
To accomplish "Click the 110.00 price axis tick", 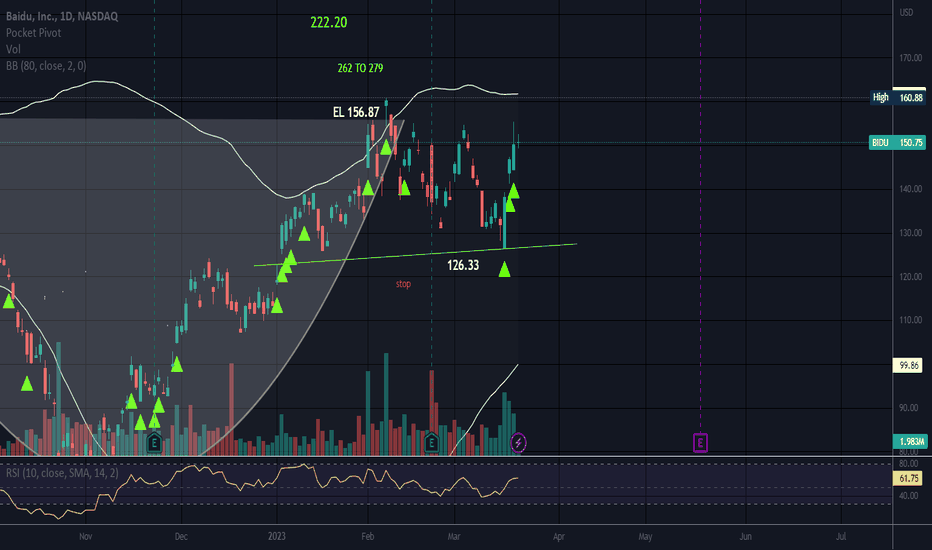I will 910,320.
